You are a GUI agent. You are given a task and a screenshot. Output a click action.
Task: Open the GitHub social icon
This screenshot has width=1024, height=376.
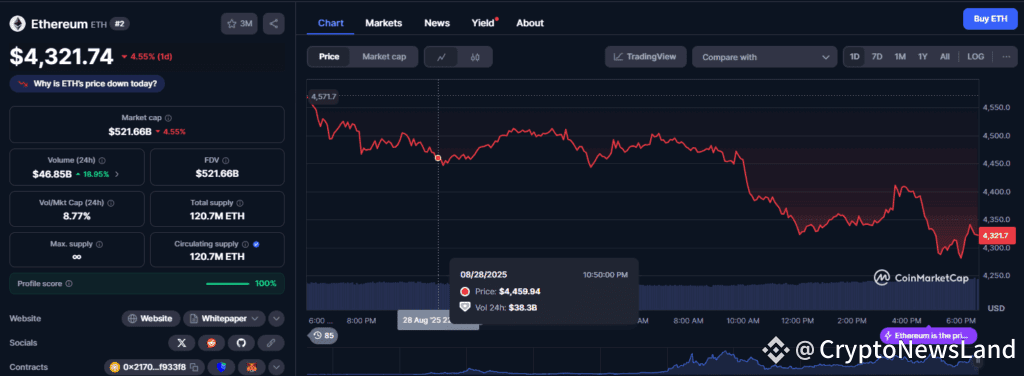(241, 343)
